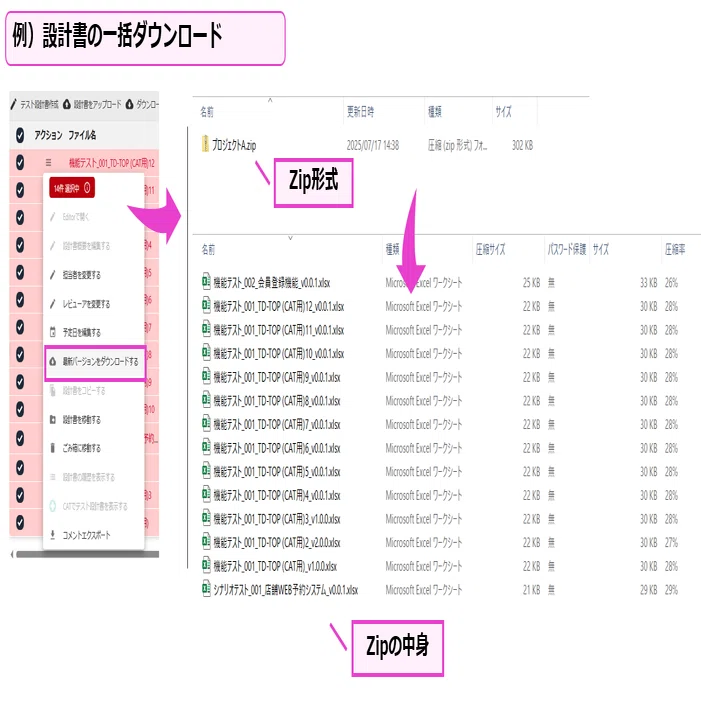Click the trash icon beside ごみ箱に移動する
This screenshot has height=701, width=701.
click(53, 448)
